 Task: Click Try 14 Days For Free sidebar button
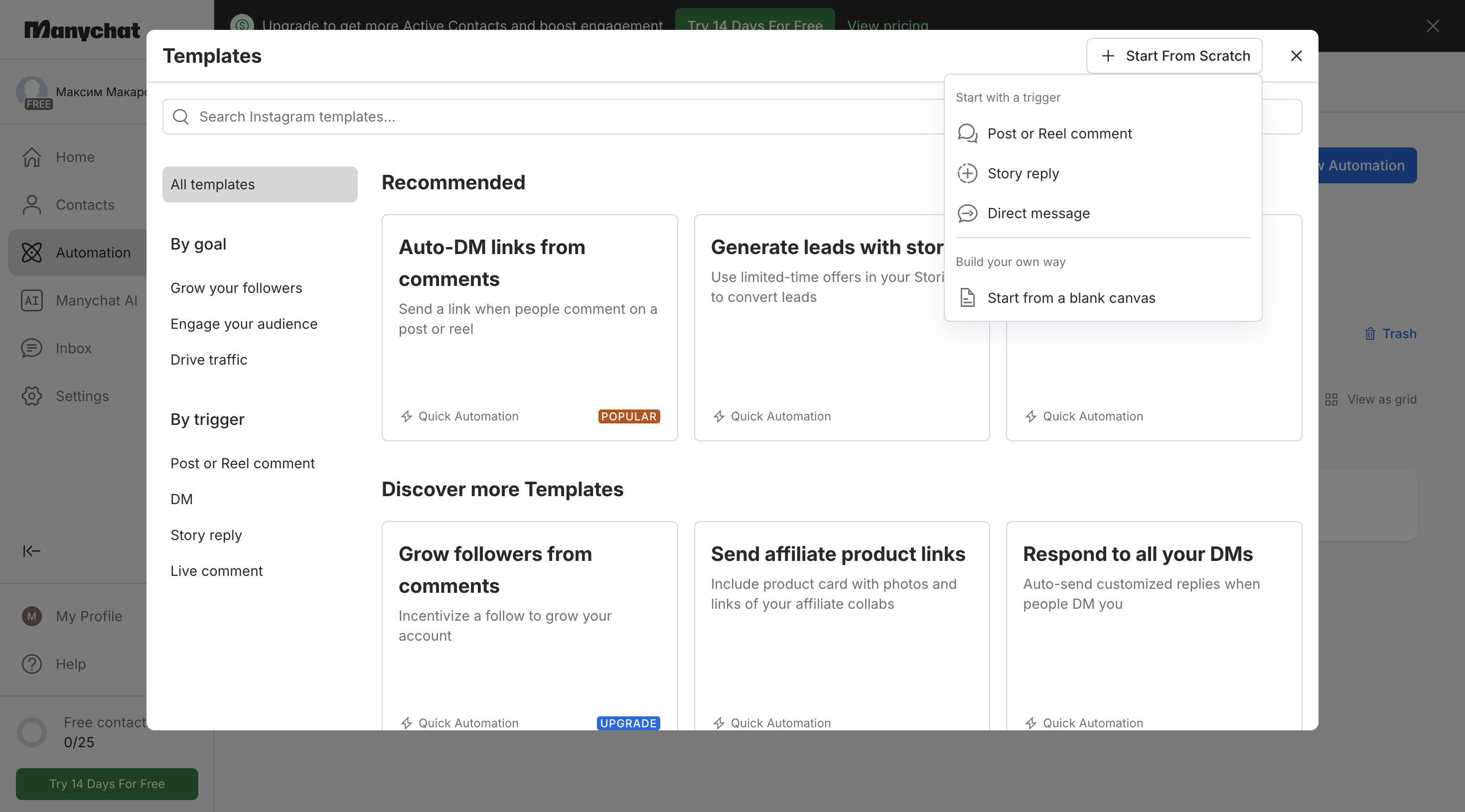(107, 784)
